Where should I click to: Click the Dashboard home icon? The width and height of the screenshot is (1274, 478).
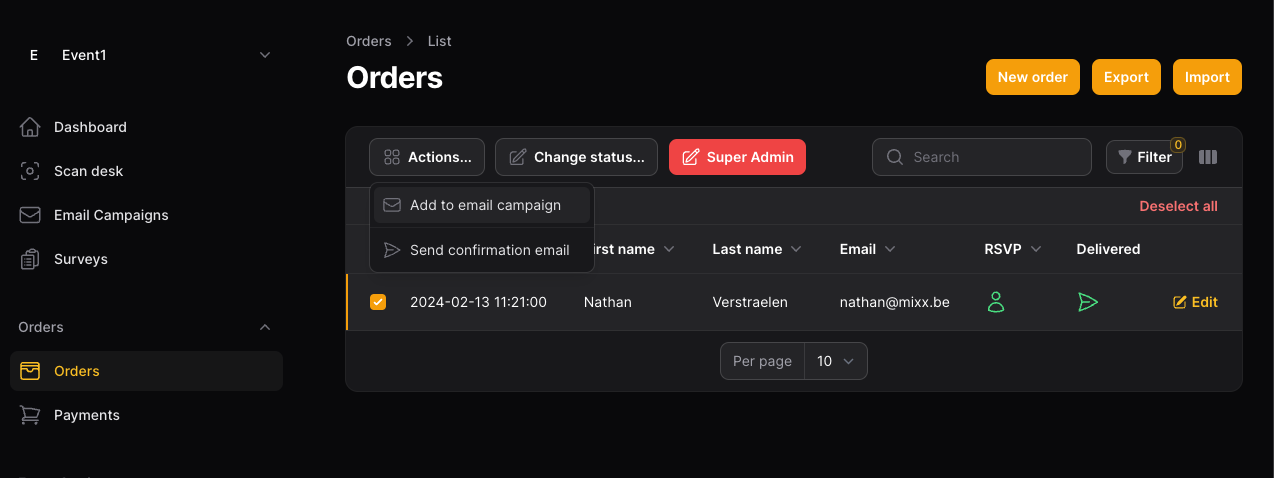click(30, 127)
